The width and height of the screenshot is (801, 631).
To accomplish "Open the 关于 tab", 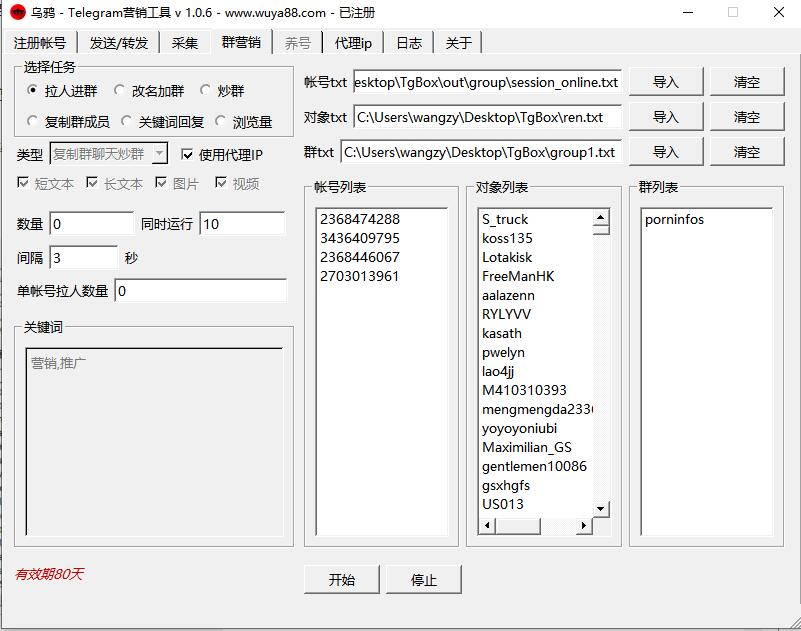I will [458, 43].
